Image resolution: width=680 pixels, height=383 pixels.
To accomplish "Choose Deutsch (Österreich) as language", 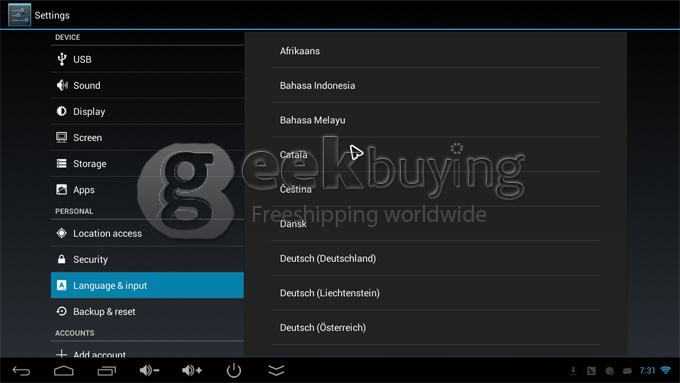I will 435,327.
